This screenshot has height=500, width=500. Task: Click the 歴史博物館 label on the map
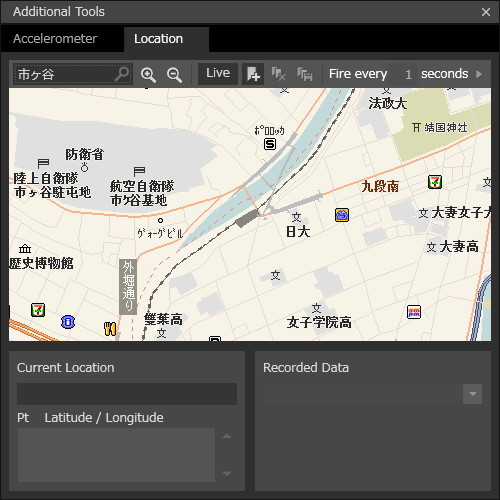pos(41,263)
